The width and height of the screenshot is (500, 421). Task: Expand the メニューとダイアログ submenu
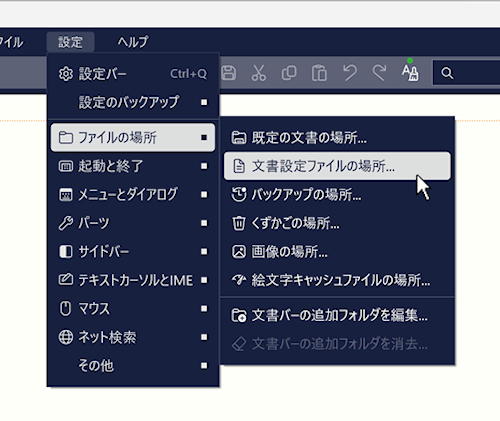pyautogui.click(x=133, y=194)
